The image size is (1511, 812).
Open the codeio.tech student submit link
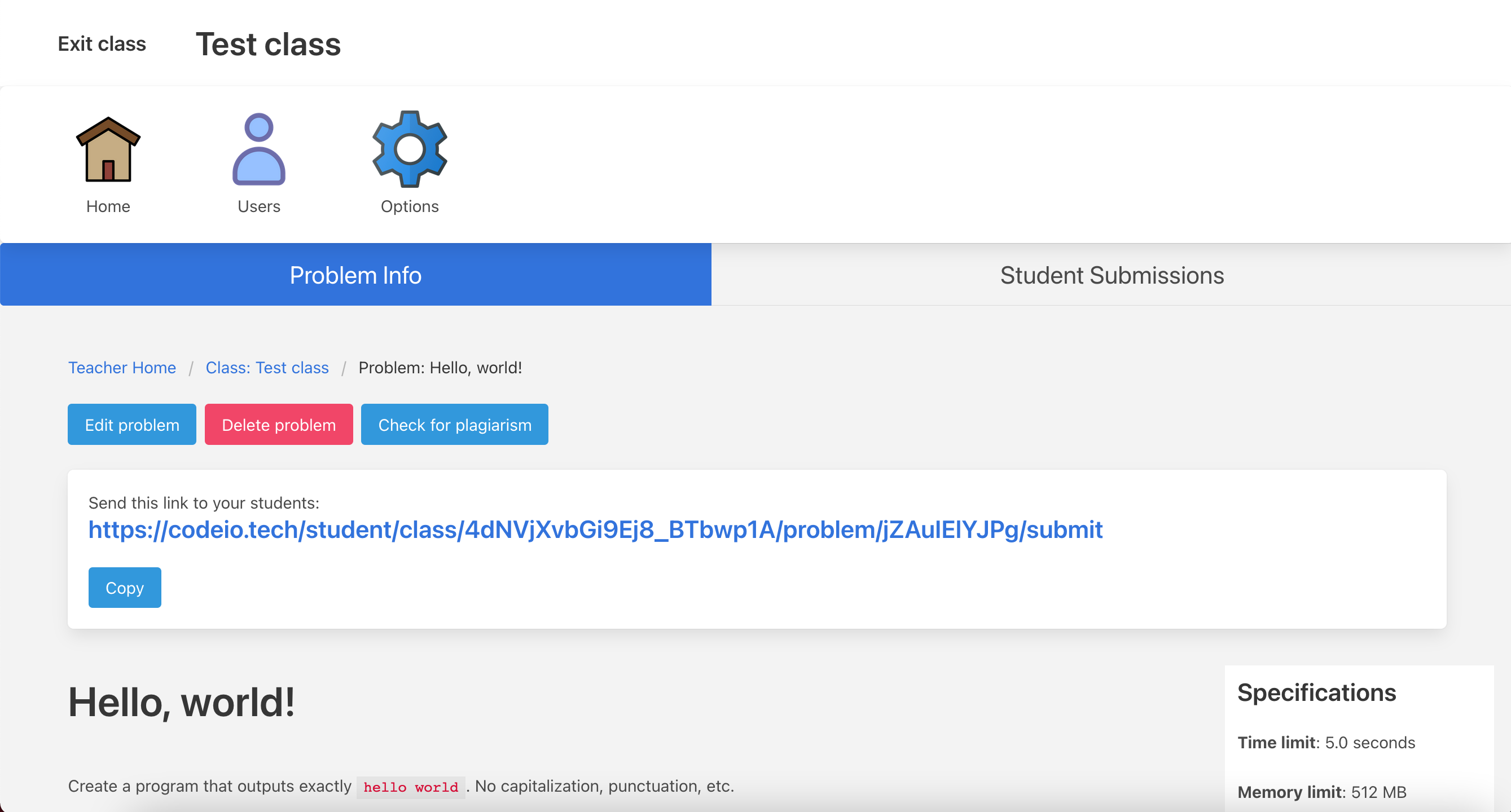(x=595, y=529)
